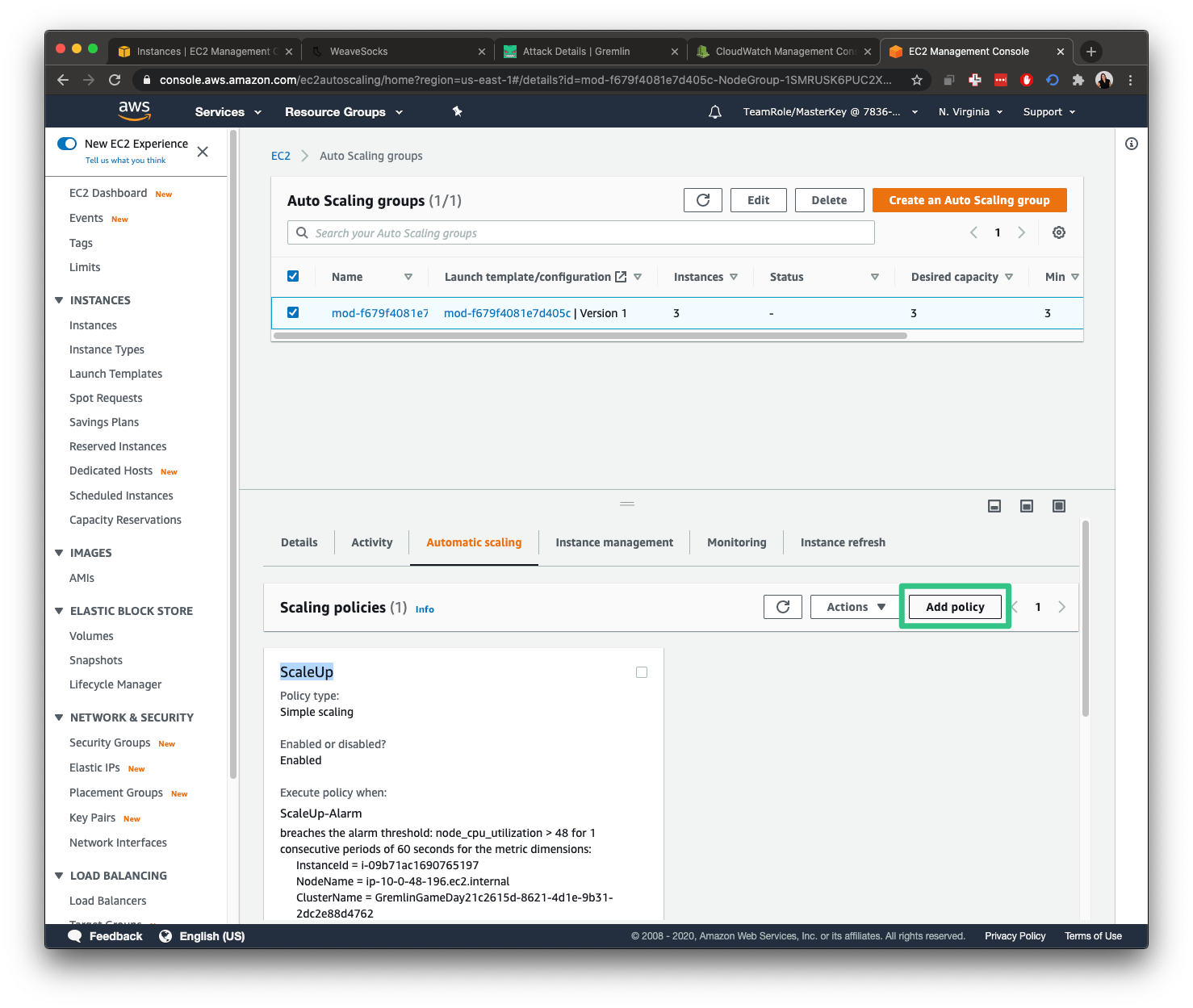Open Launch Templates in sidebar
The height and width of the screenshot is (1008, 1193).
coord(115,374)
